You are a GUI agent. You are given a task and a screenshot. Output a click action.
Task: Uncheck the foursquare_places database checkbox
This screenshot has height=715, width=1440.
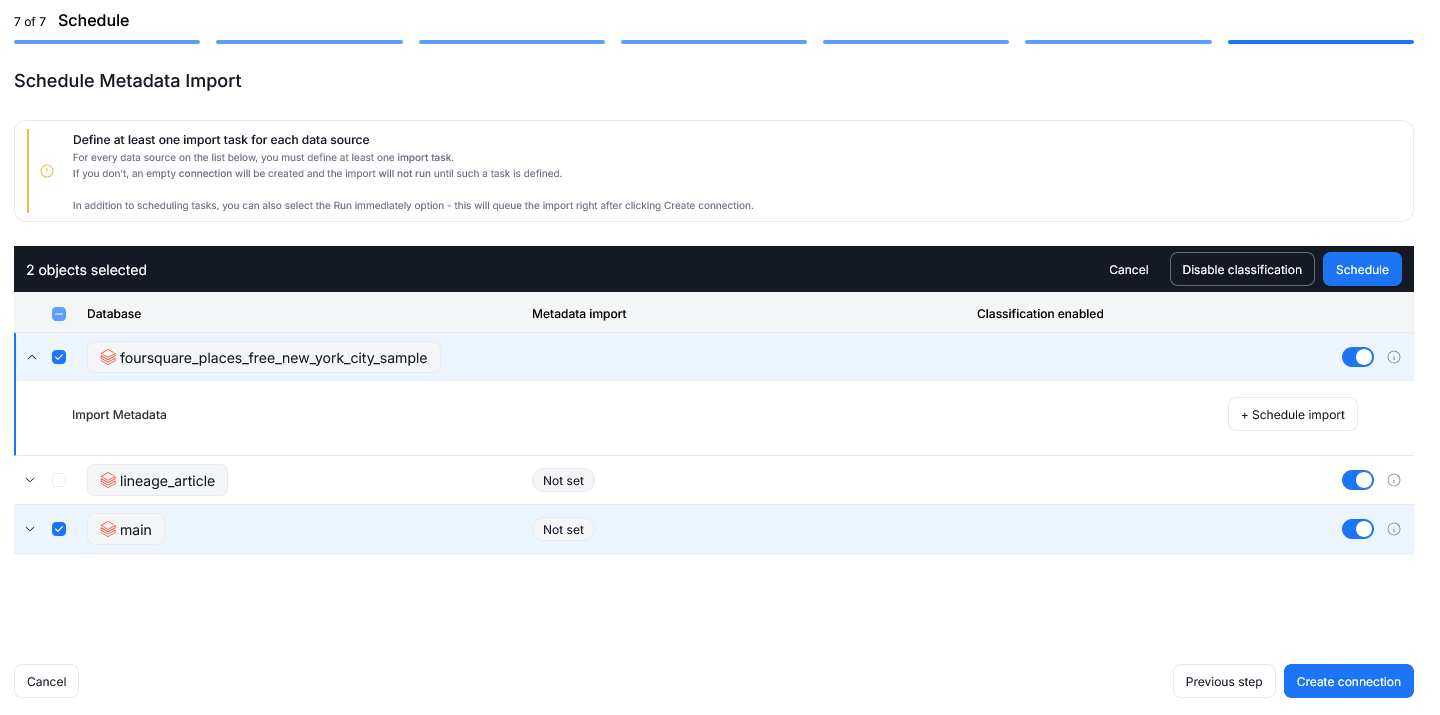click(59, 357)
